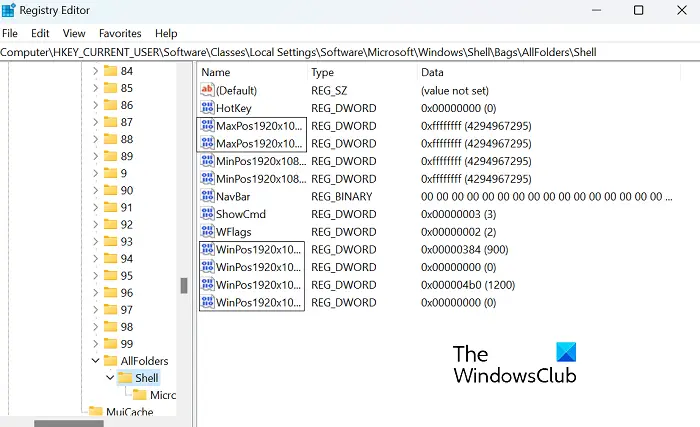700x427 pixels.
Task: Select the ShowCmd value name
Action: click(241, 214)
